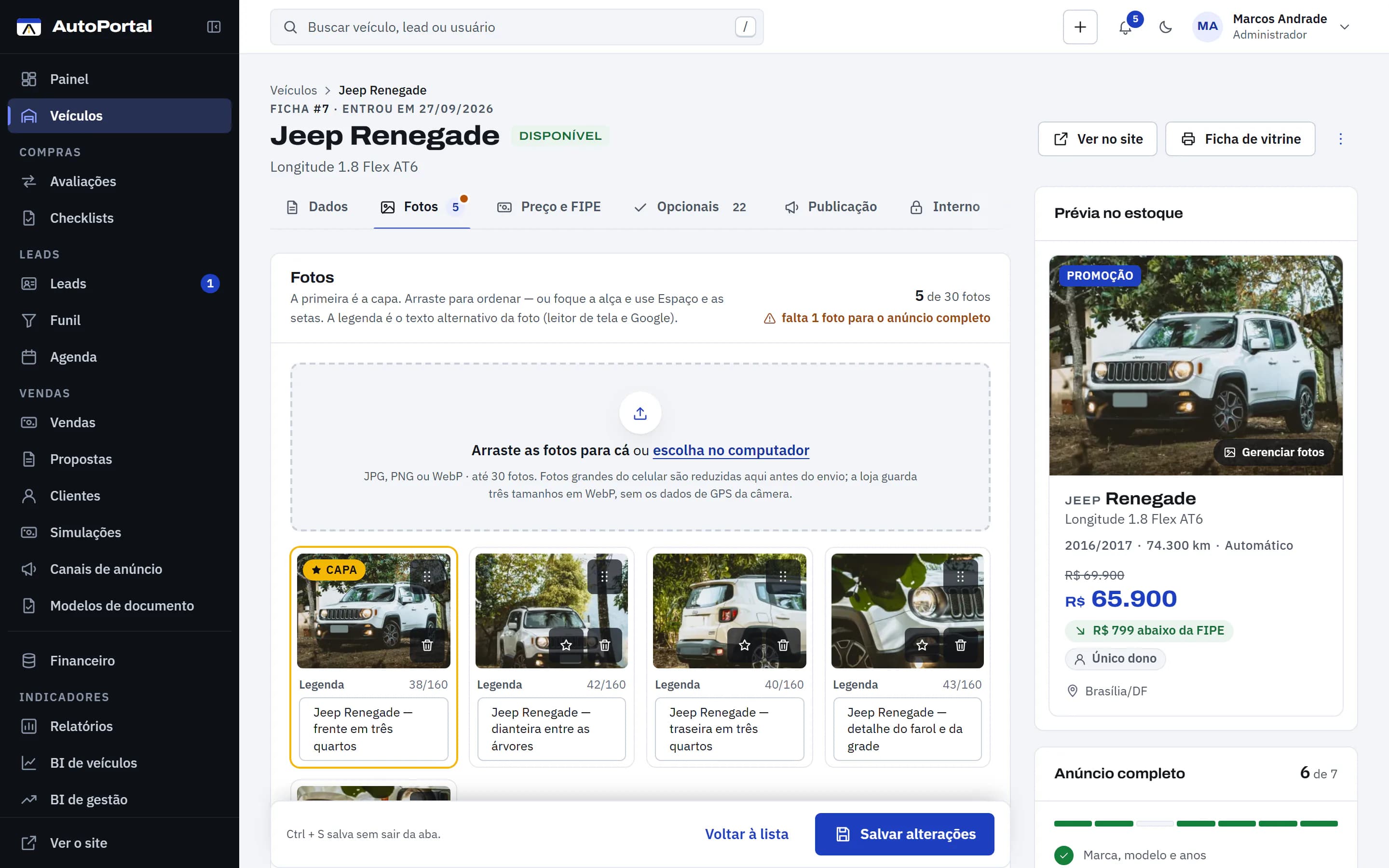The image size is (1389, 868).
Task: Open Painel in the sidebar
Action: click(x=120, y=79)
